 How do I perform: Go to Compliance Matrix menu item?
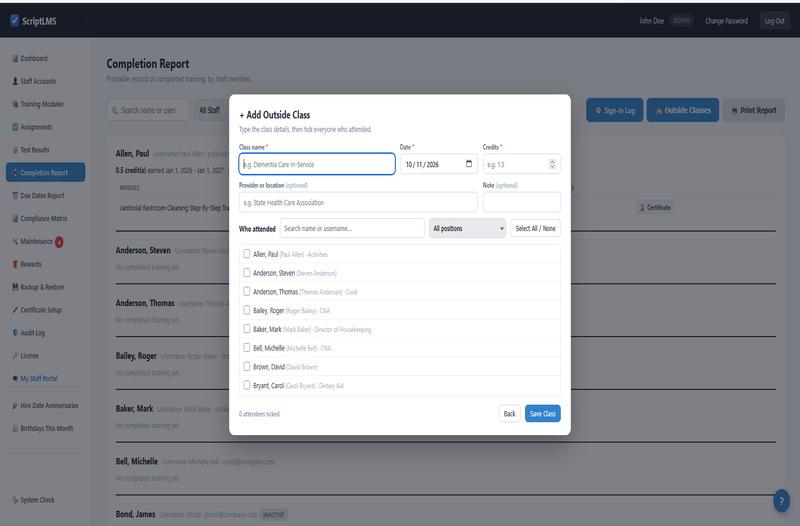(44, 218)
